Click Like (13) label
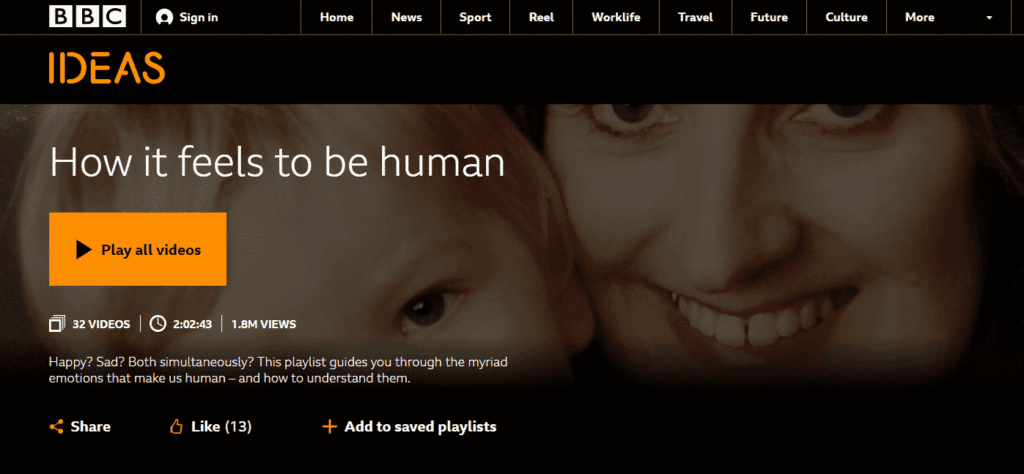Viewport: 1024px width, 474px height. (221, 427)
